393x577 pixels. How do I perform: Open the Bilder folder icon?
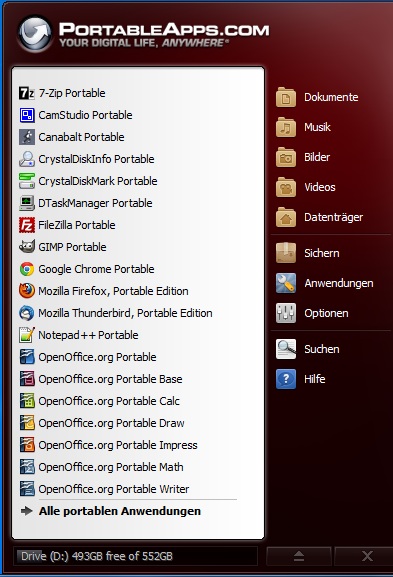pos(286,157)
